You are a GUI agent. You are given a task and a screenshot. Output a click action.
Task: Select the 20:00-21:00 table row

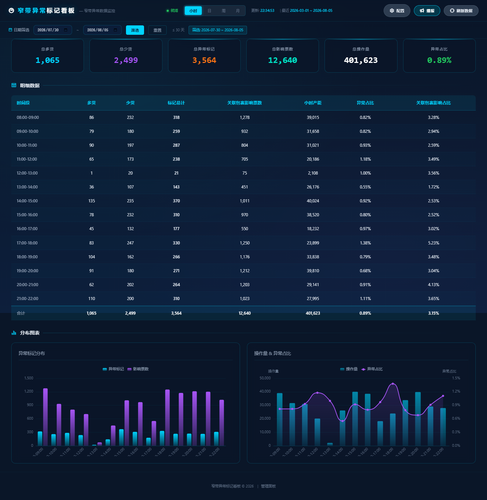coord(243,285)
